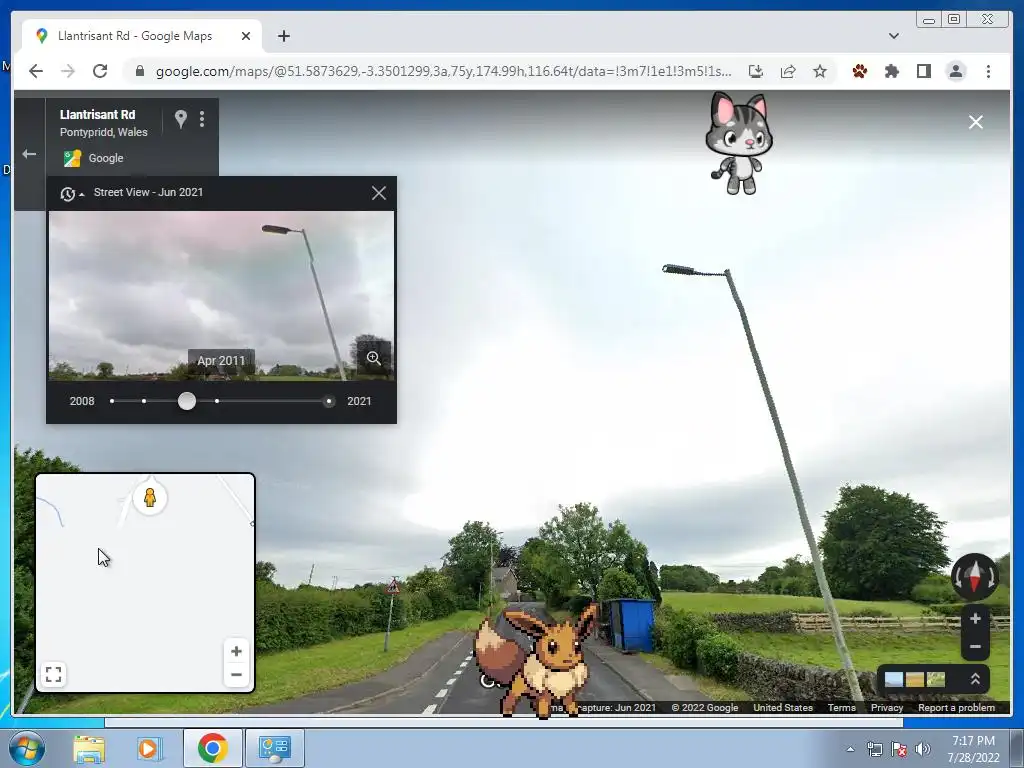The height and width of the screenshot is (768, 1024).
Task: Open the Terms link
Action: point(841,707)
